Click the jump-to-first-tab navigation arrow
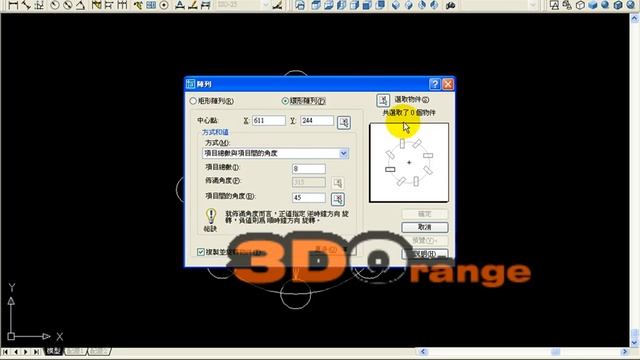This screenshot has width=640, height=360. 5,351
